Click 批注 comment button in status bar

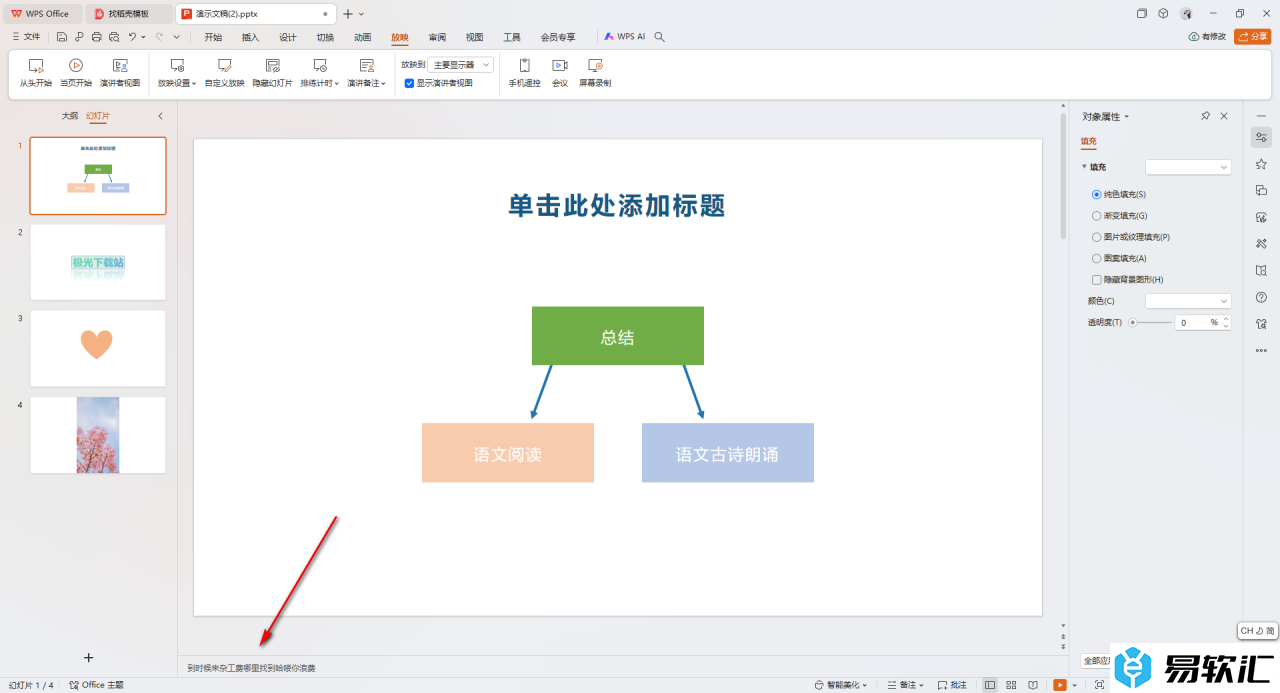951,685
